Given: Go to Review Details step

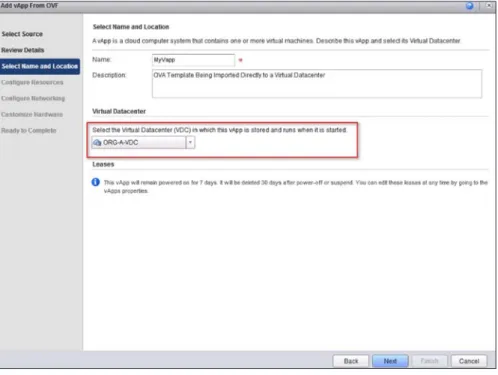Looking at the screenshot, I should point(23,50).
